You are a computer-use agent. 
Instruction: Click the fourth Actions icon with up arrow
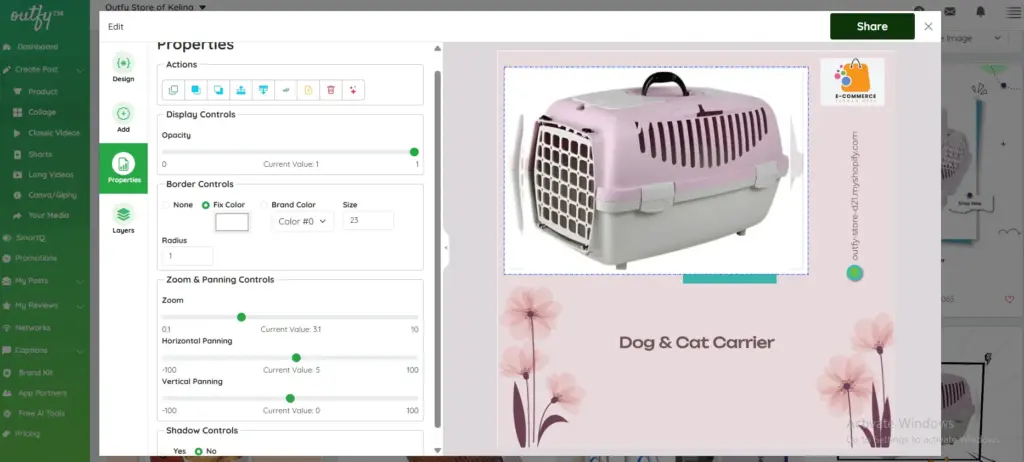(241, 90)
